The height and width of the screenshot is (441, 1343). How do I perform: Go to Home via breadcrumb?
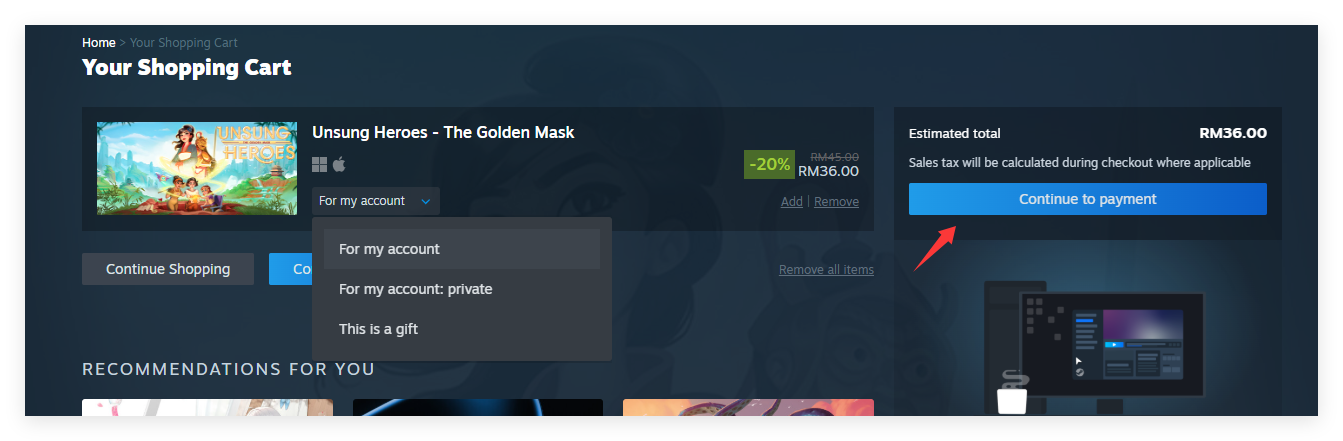99,43
